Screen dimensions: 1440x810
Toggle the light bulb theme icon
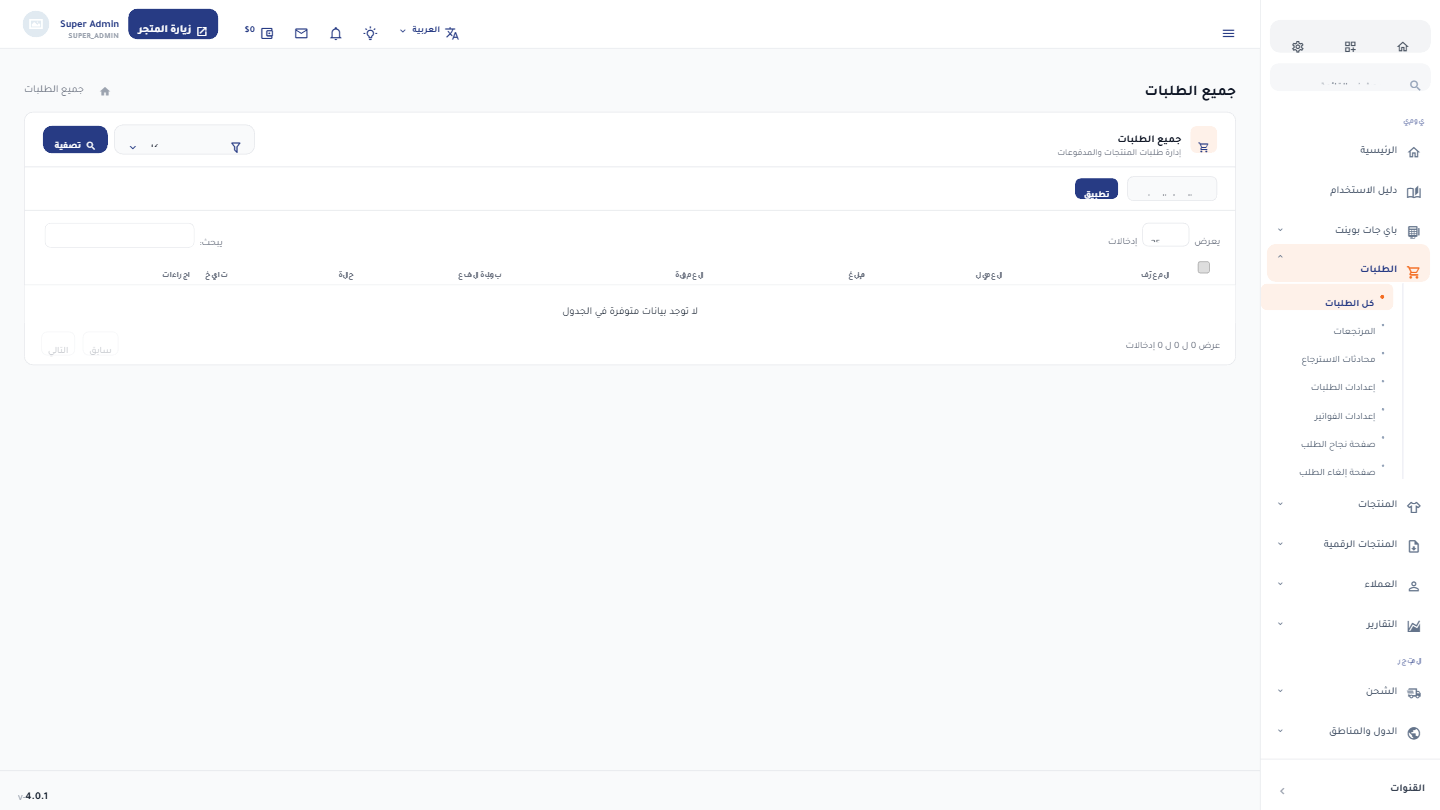[x=370, y=33]
